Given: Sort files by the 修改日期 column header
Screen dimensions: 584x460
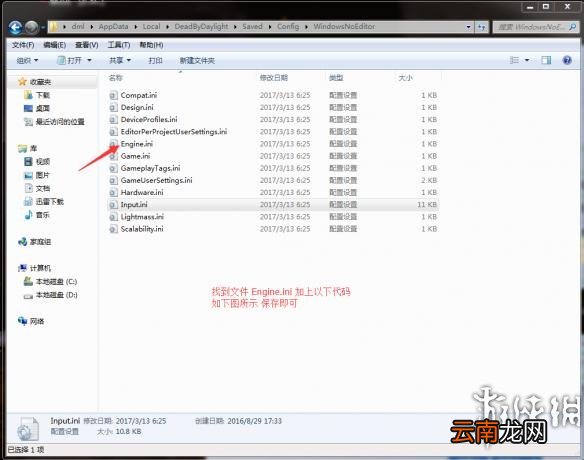Looking at the screenshot, I should pyautogui.click(x=274, y=78).
